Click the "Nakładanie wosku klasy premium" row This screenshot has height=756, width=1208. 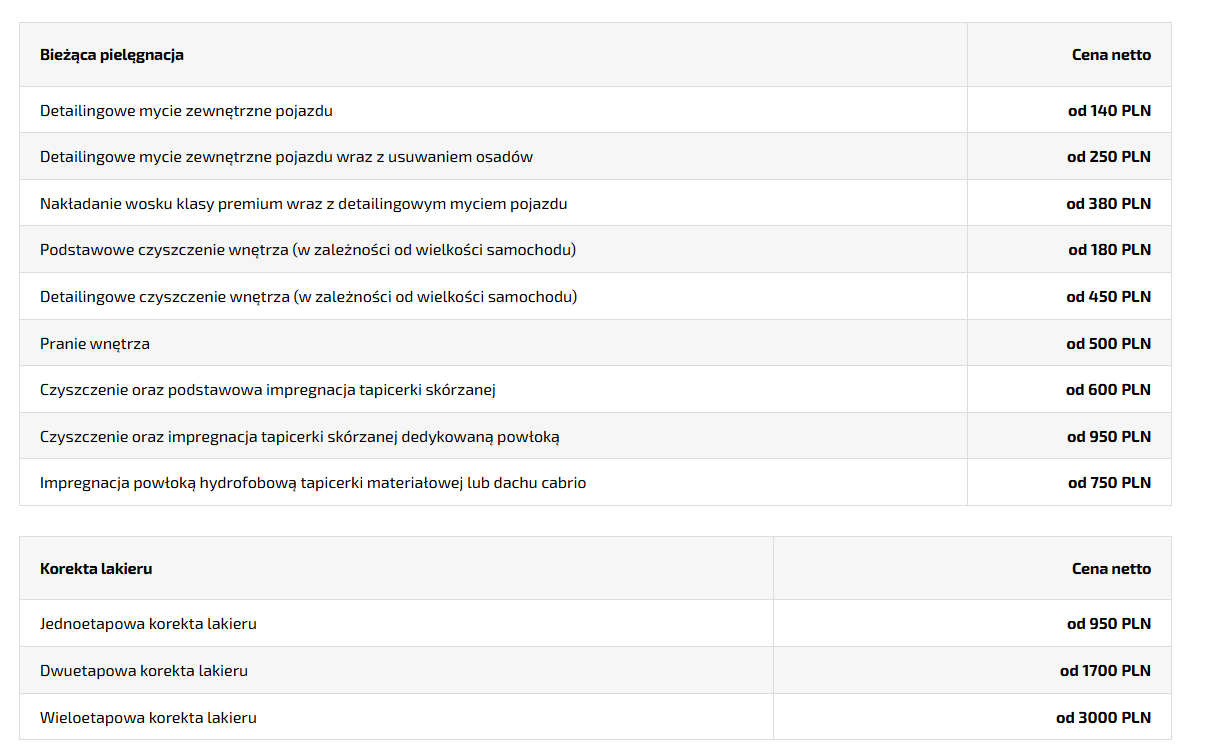[x=303, y=204]
